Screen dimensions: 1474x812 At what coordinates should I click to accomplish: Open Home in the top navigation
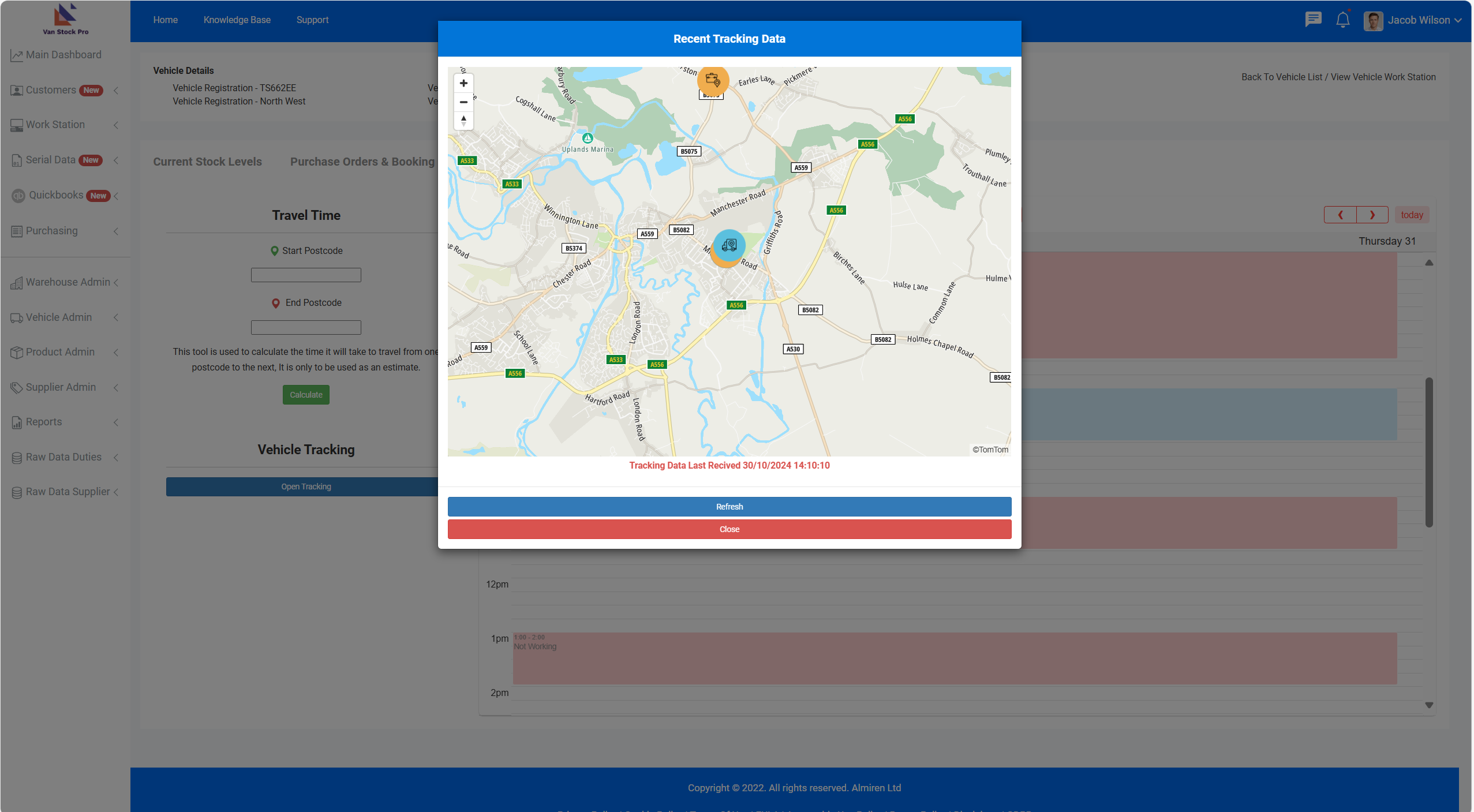pos(166,20)
